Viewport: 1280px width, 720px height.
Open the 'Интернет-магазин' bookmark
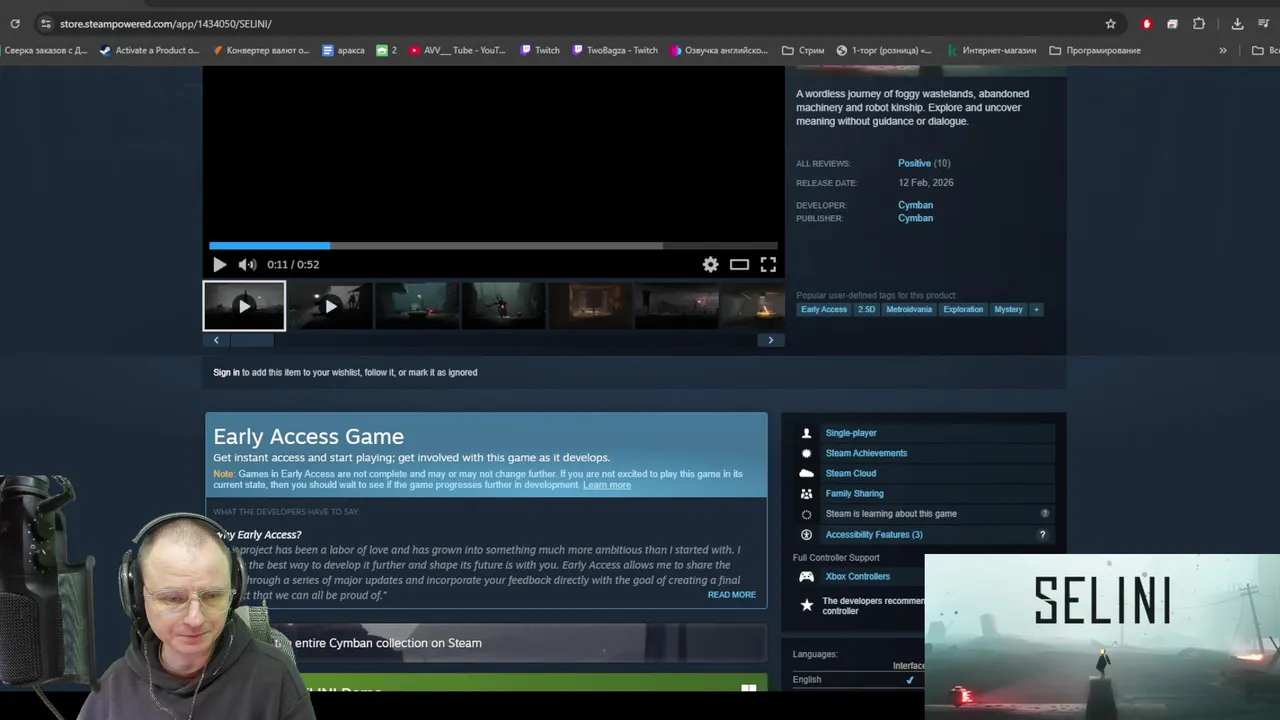tap(992, 50)
